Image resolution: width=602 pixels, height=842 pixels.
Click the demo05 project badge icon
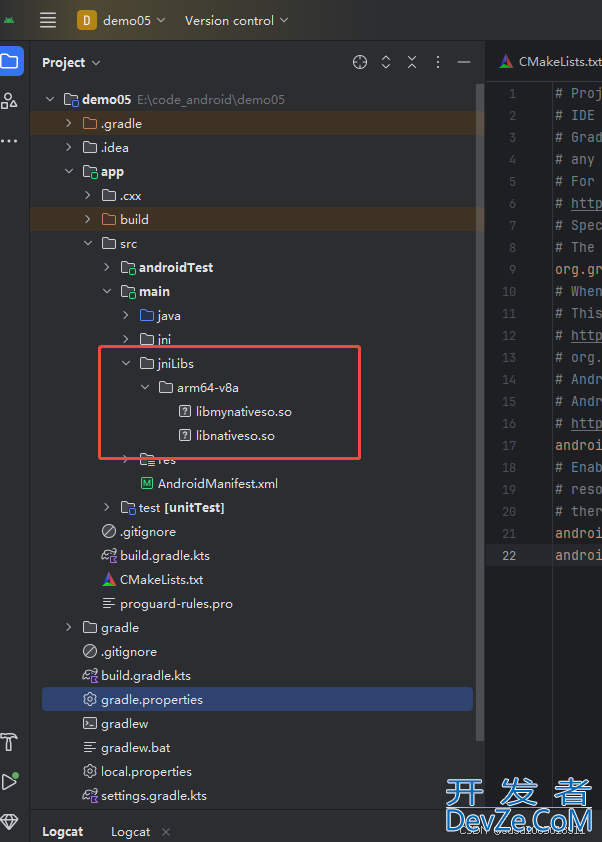pyautogui.click(x=86, y=20)
